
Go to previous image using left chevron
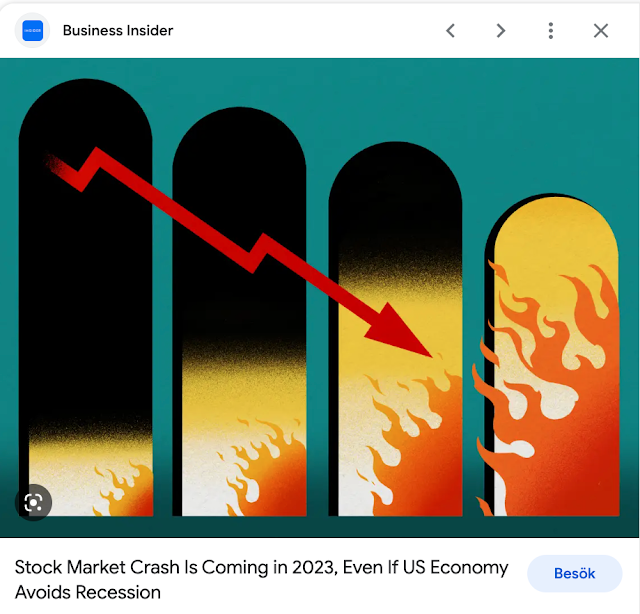pyautogui.click(x=451, y=31)
